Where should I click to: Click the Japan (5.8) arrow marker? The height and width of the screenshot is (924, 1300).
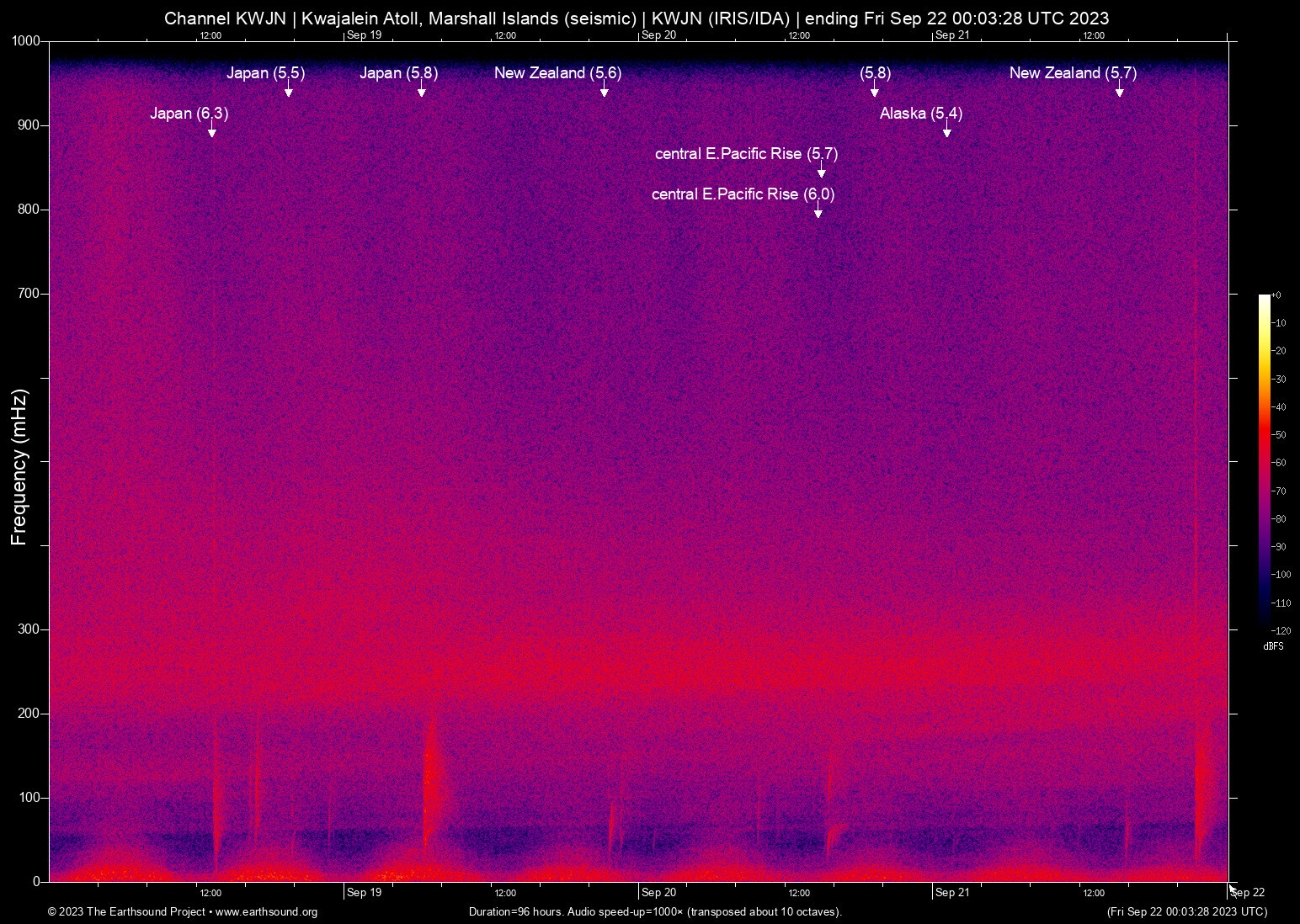coord(422,88)
